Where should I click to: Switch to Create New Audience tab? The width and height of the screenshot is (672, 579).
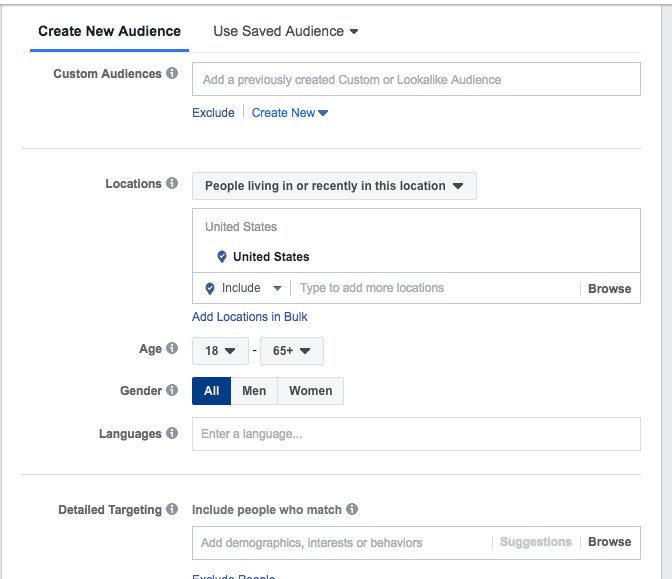(x=109, y=31)
